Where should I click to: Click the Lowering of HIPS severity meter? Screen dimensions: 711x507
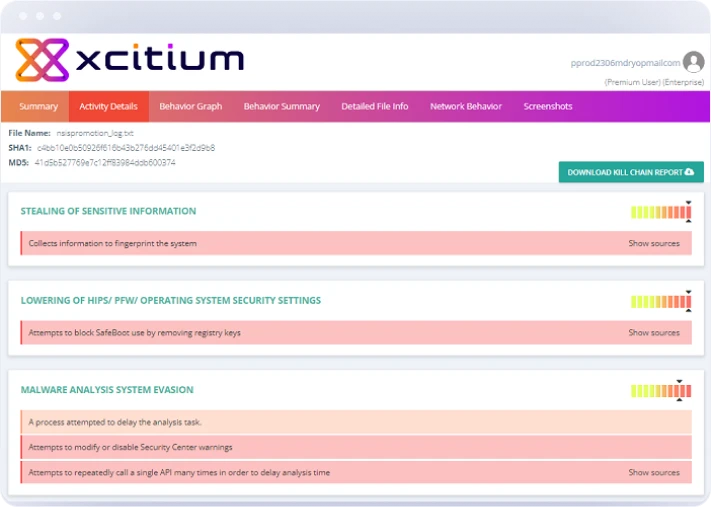tap(660, 301)
